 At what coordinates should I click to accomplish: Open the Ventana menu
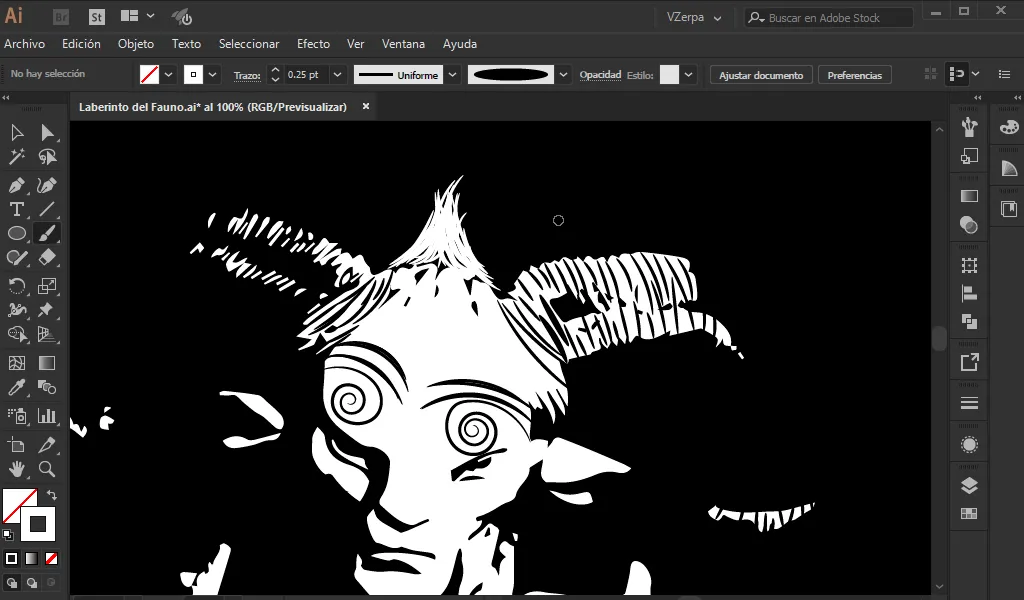point(403,44)
